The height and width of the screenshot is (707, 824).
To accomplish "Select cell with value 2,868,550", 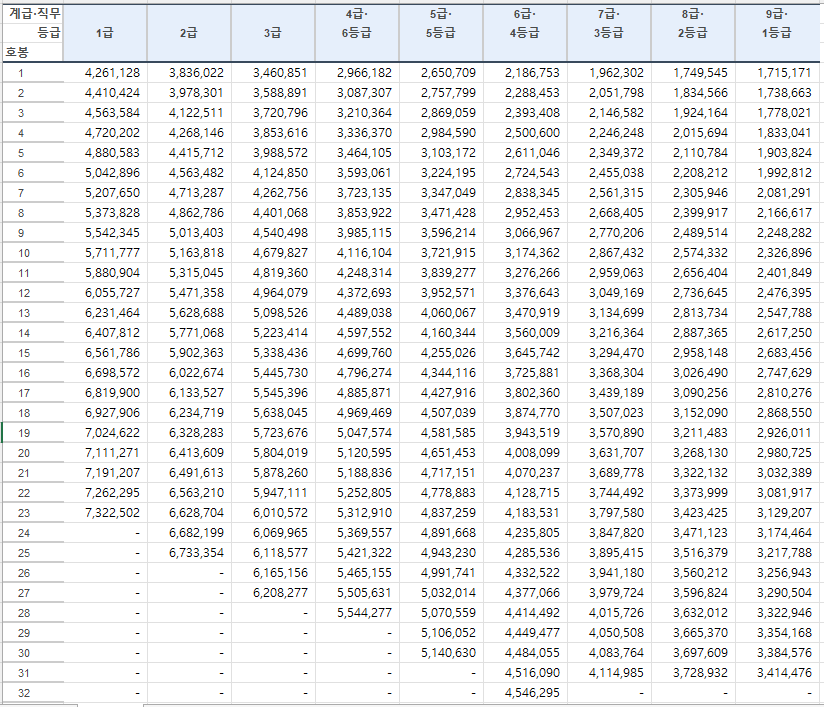I will pos(778,412).
